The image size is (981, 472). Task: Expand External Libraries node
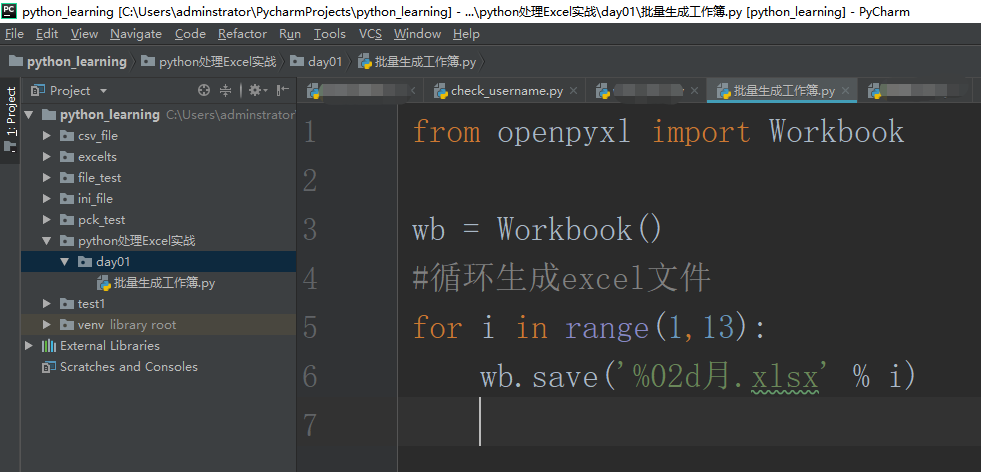click(x=28, y=346)
